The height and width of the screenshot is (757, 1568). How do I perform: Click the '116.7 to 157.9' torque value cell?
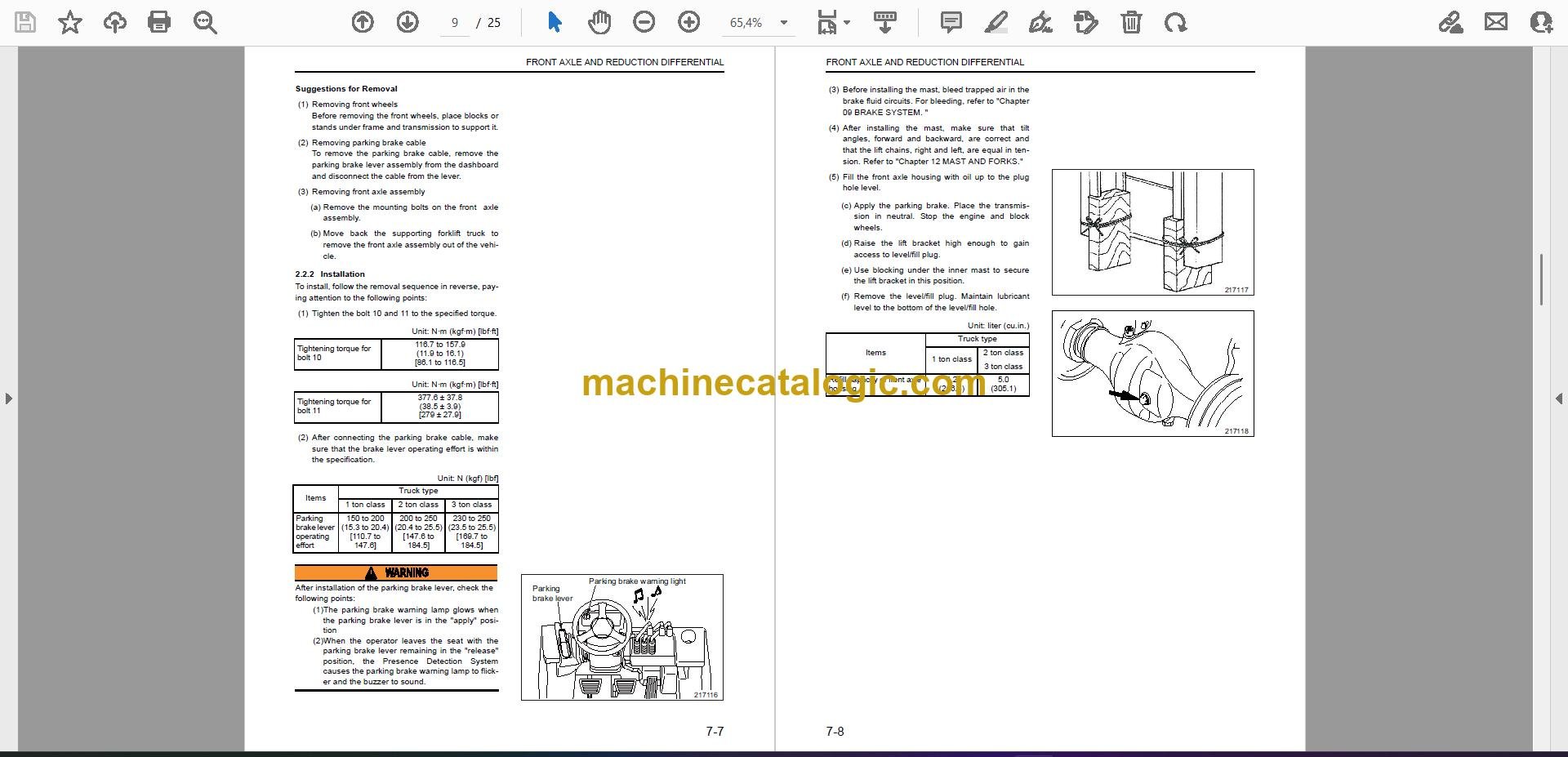440,354
